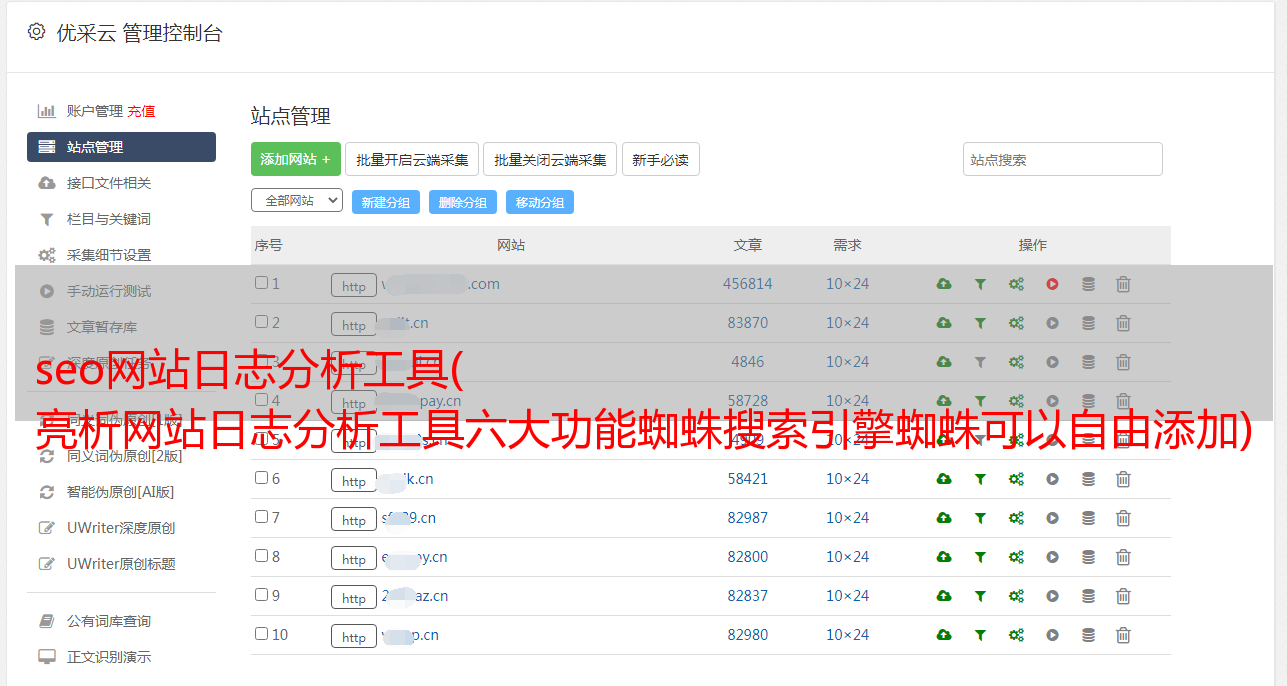
Task: Open 公有词库查询 in the sidebar
Action: click(109, 621)
